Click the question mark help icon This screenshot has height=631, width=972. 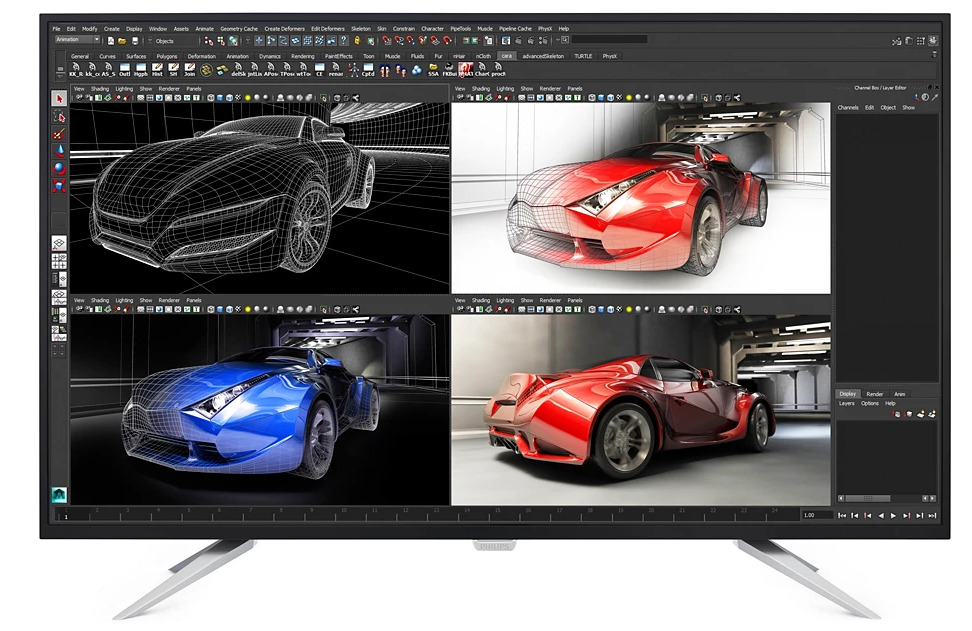(x=343, y=41)
